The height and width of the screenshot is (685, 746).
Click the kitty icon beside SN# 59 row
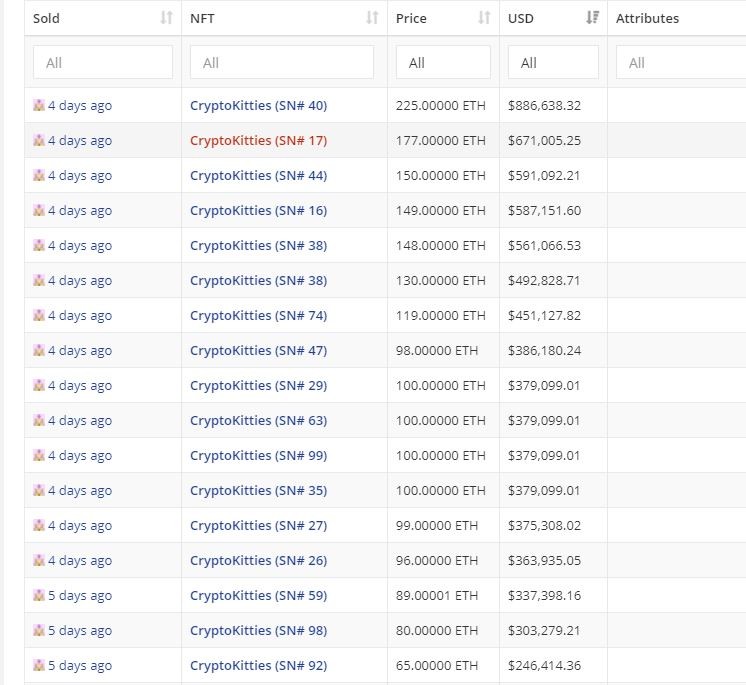coord(39,595)
